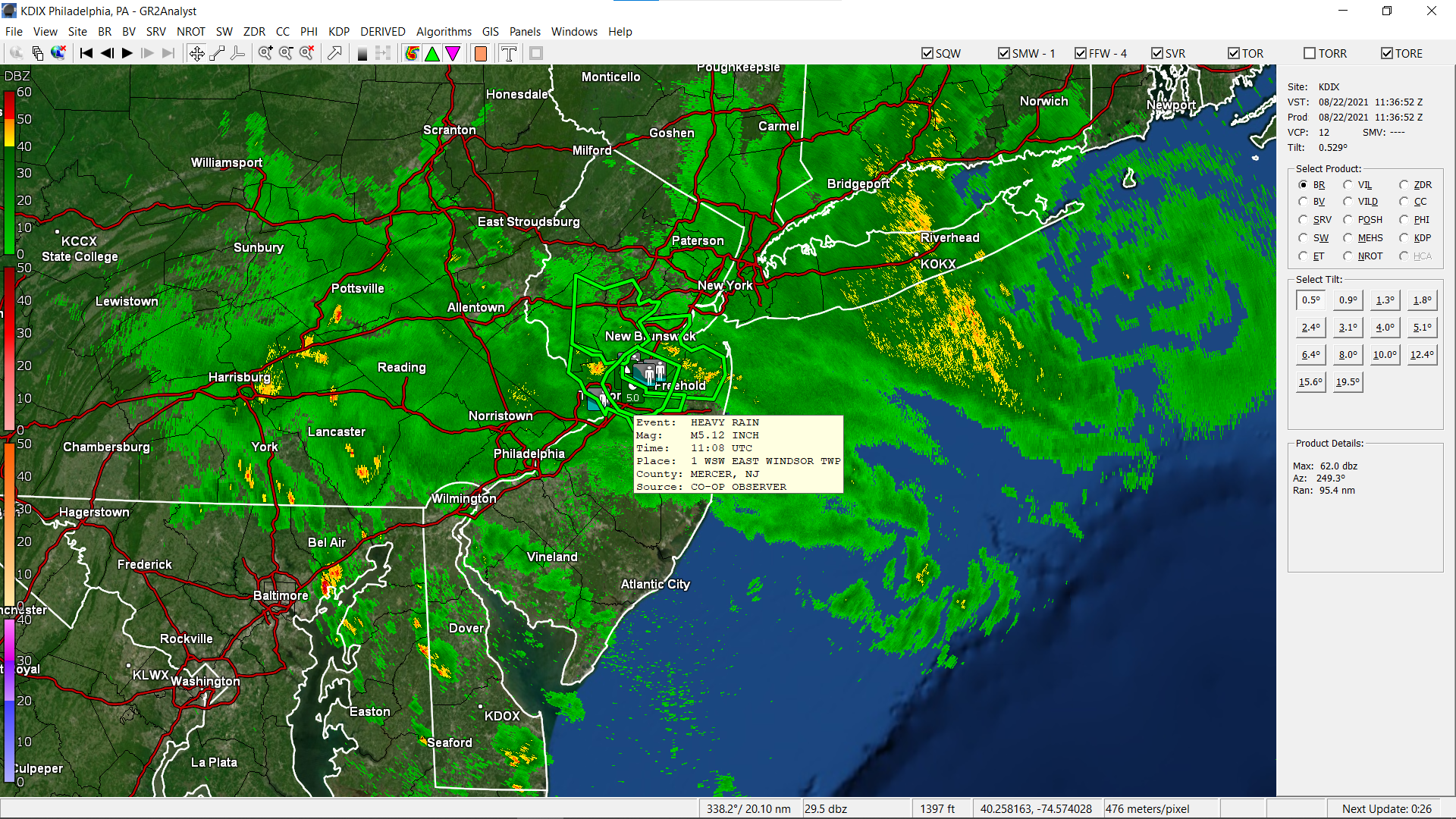
Task: Open the Algorithms menu
Action: 444,32
